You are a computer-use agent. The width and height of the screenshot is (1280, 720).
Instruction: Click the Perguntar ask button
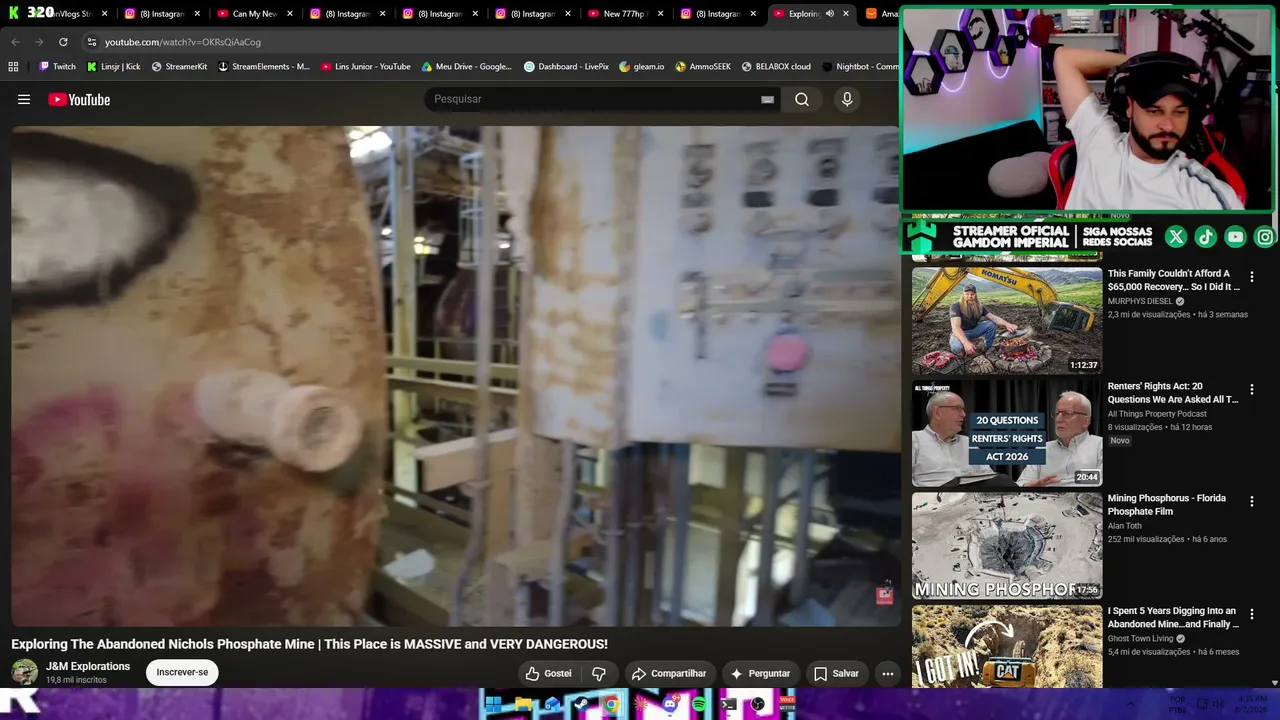click(x=760, y=673)
